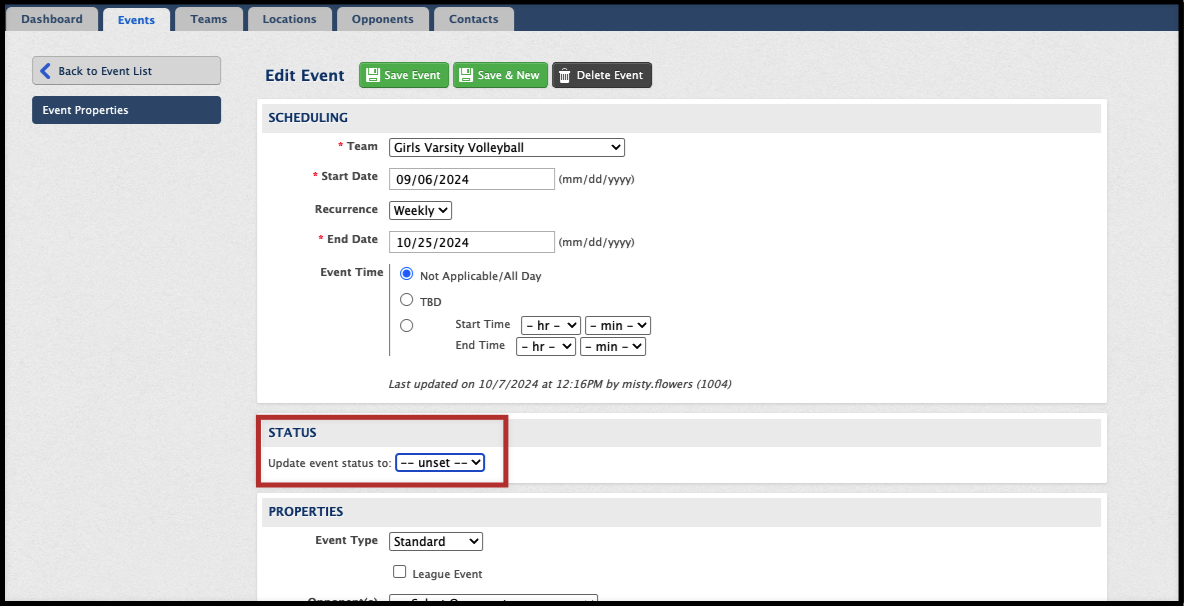Click the Save & New button
This screenshot has height=606, width=1184.
click(501, 75)
